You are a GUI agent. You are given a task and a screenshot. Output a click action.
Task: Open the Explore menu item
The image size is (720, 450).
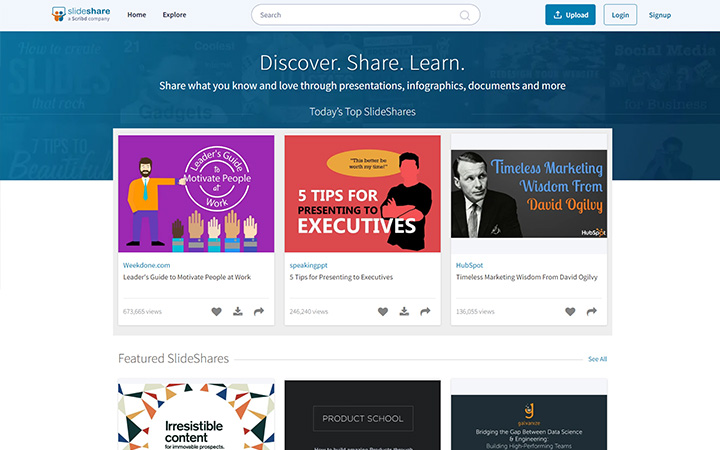pos(174,15)
